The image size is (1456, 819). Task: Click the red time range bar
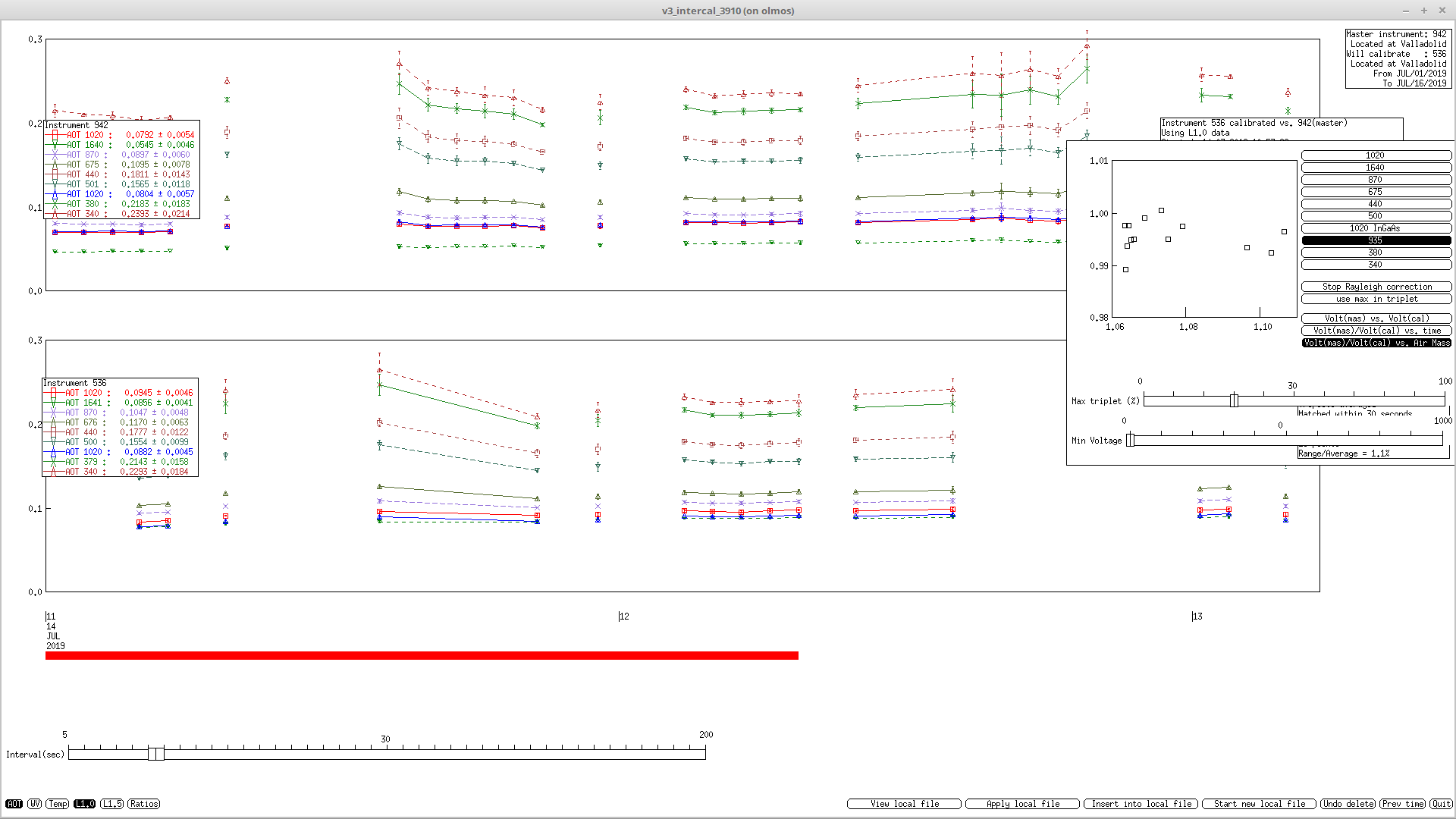tap(422, 655)
